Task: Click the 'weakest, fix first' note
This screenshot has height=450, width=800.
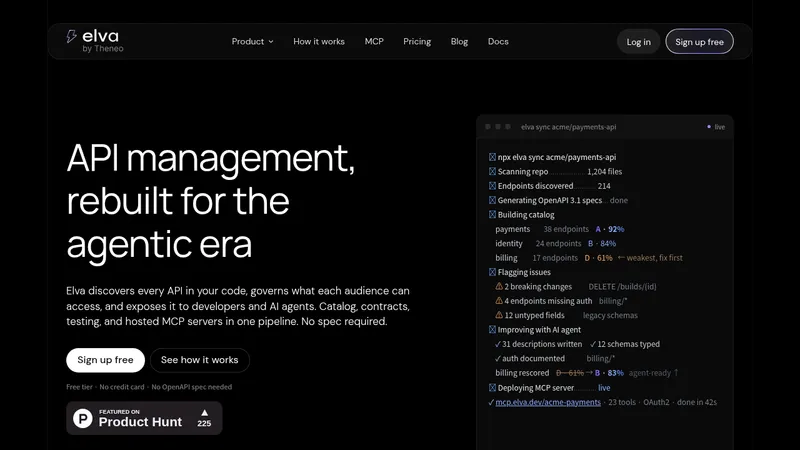Action: (655, 258)
